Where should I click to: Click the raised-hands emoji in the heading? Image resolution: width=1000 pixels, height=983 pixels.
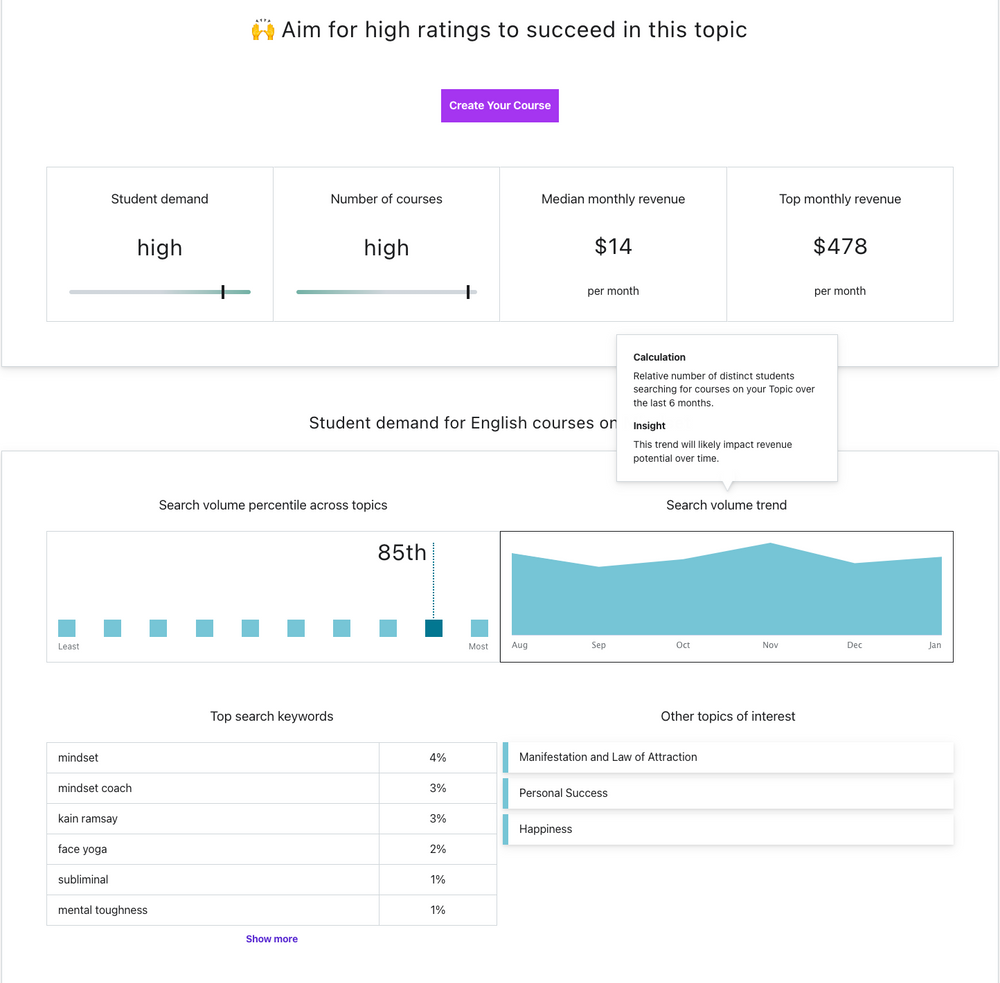point(262,29)
